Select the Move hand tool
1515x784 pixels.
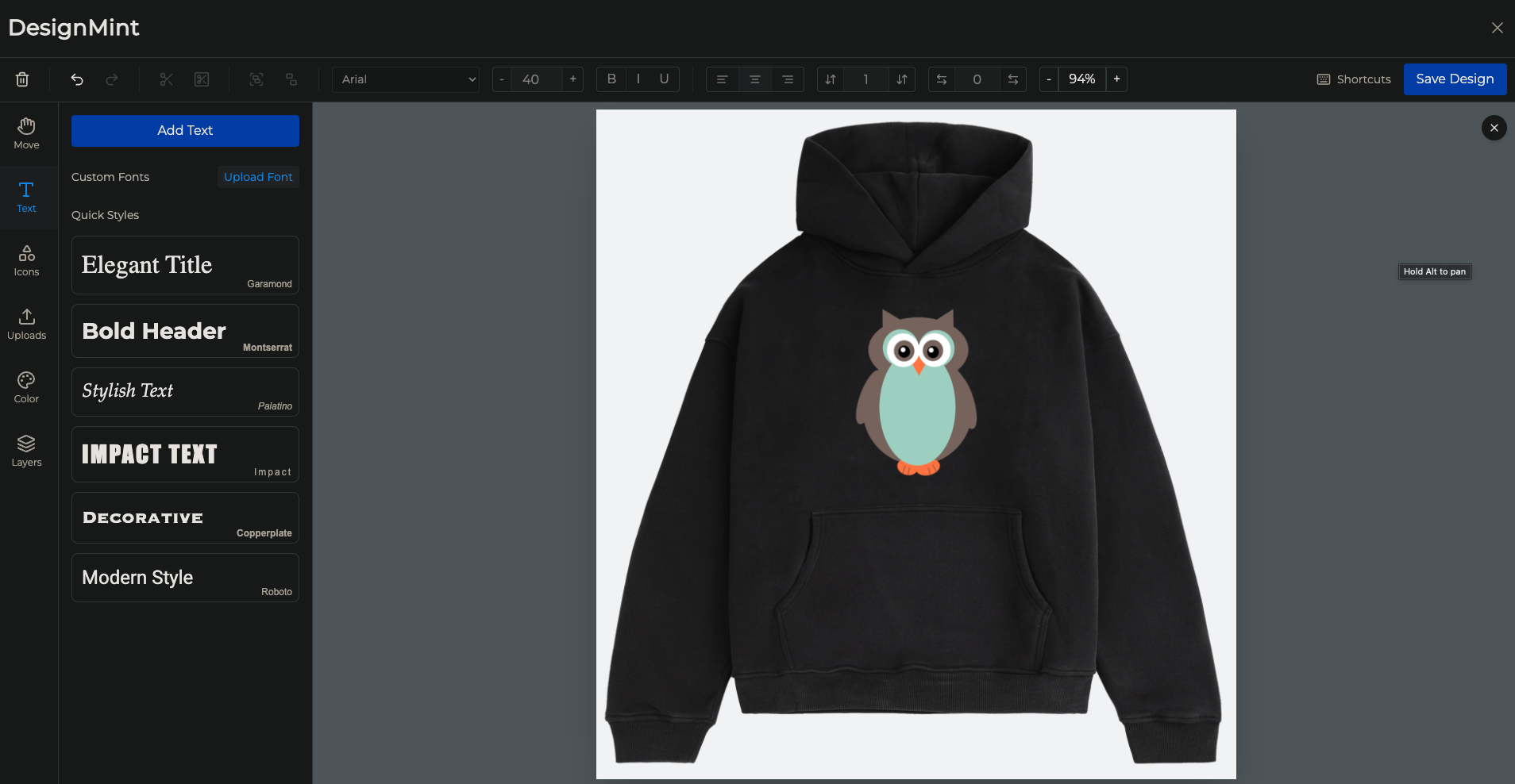point(26,133)
